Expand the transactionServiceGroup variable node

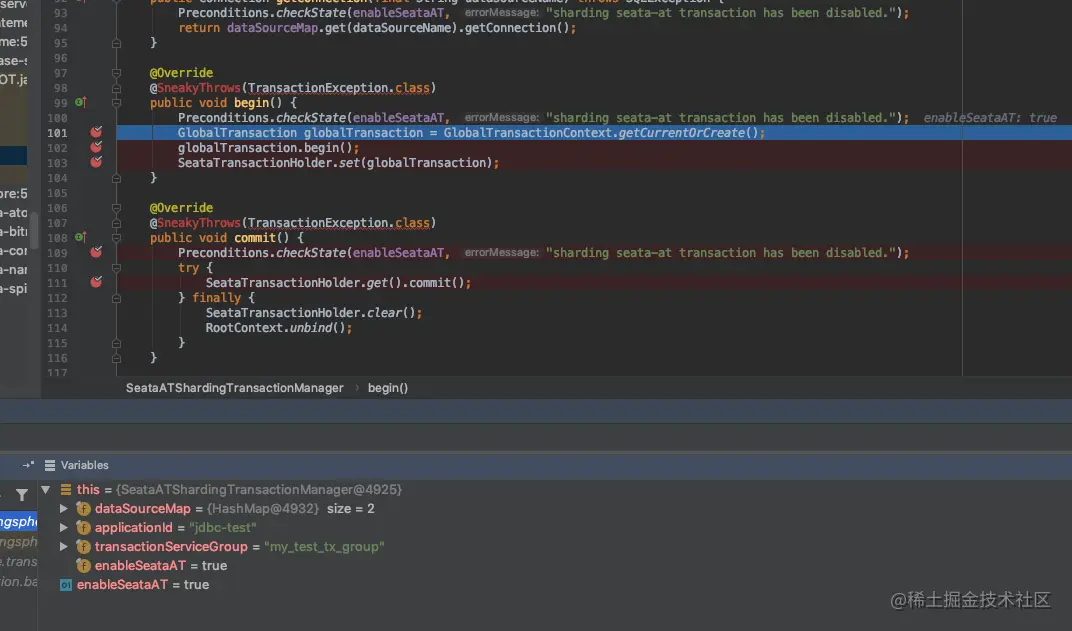click(64, 547)
